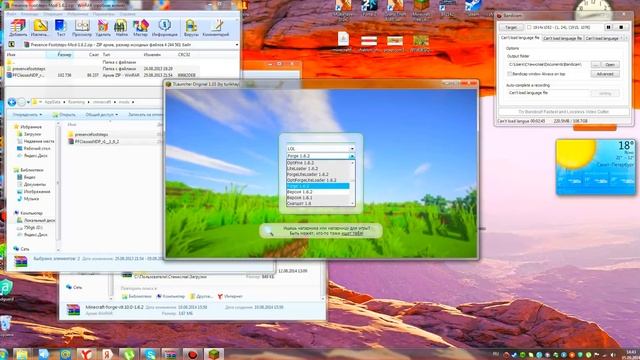
Task: Open the Yandex browser taskbar icon
Action: pos(86,354)
